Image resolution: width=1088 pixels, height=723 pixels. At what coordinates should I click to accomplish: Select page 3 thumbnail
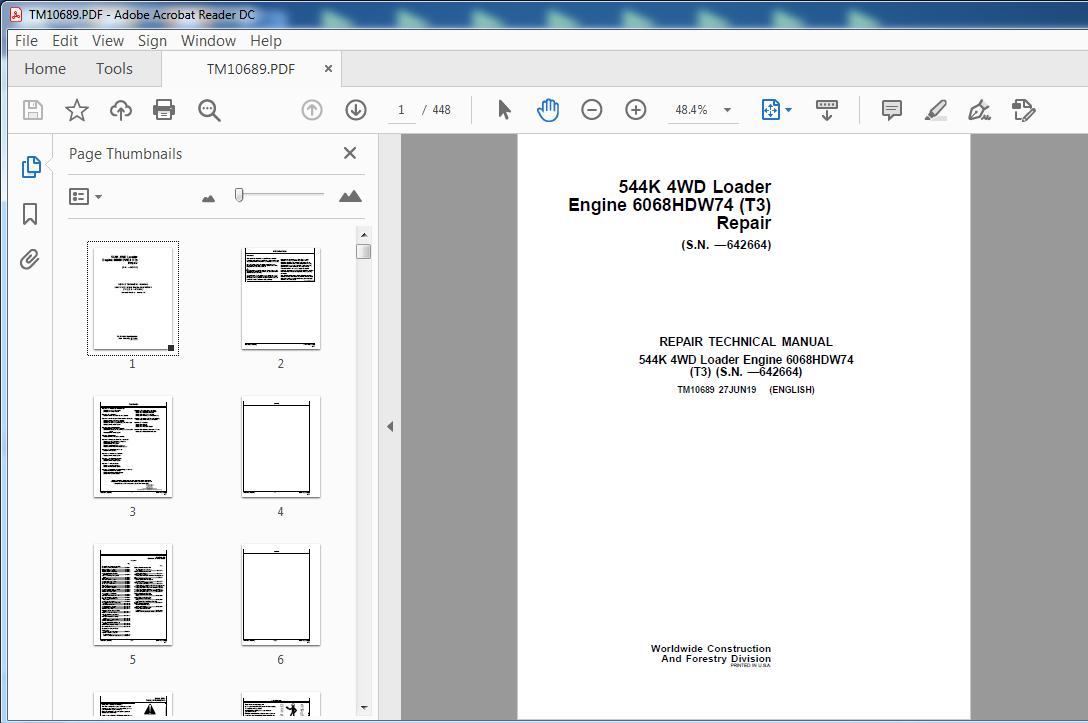tap(133, 446)
